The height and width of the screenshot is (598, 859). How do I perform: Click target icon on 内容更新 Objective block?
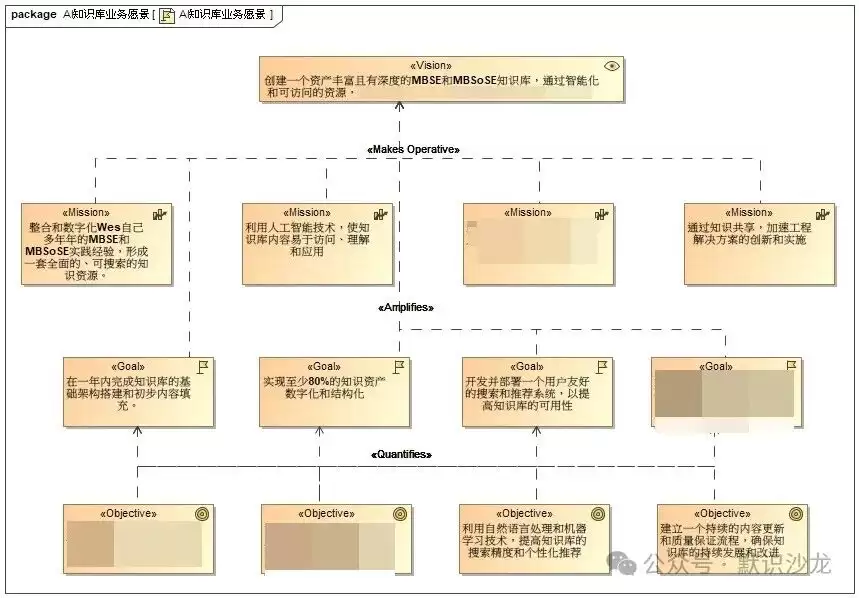(796, 514)
